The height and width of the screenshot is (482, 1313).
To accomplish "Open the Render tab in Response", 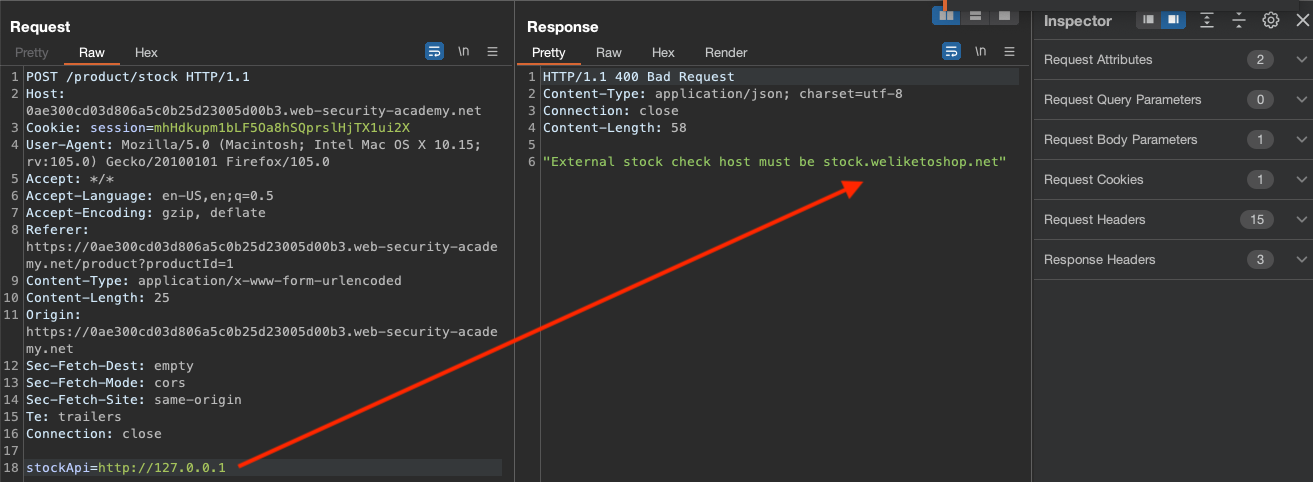I will pos(726,52).
